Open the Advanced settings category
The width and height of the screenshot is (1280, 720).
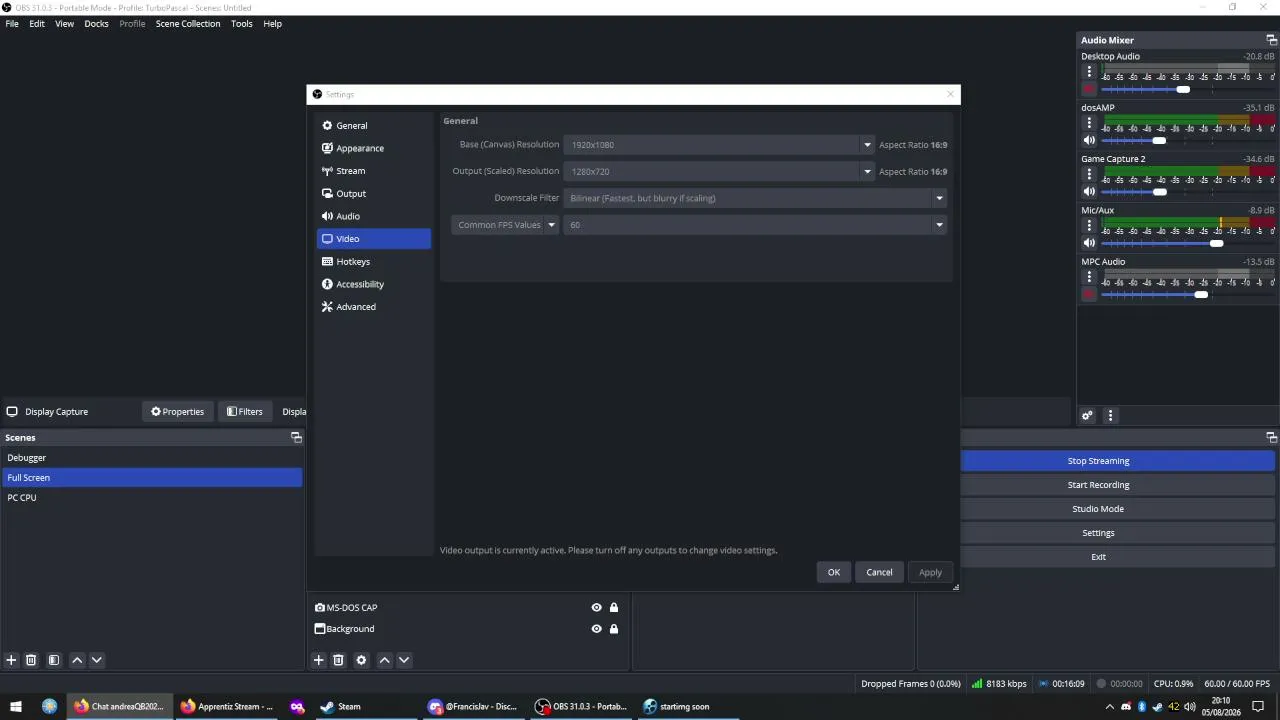point(373,307)
